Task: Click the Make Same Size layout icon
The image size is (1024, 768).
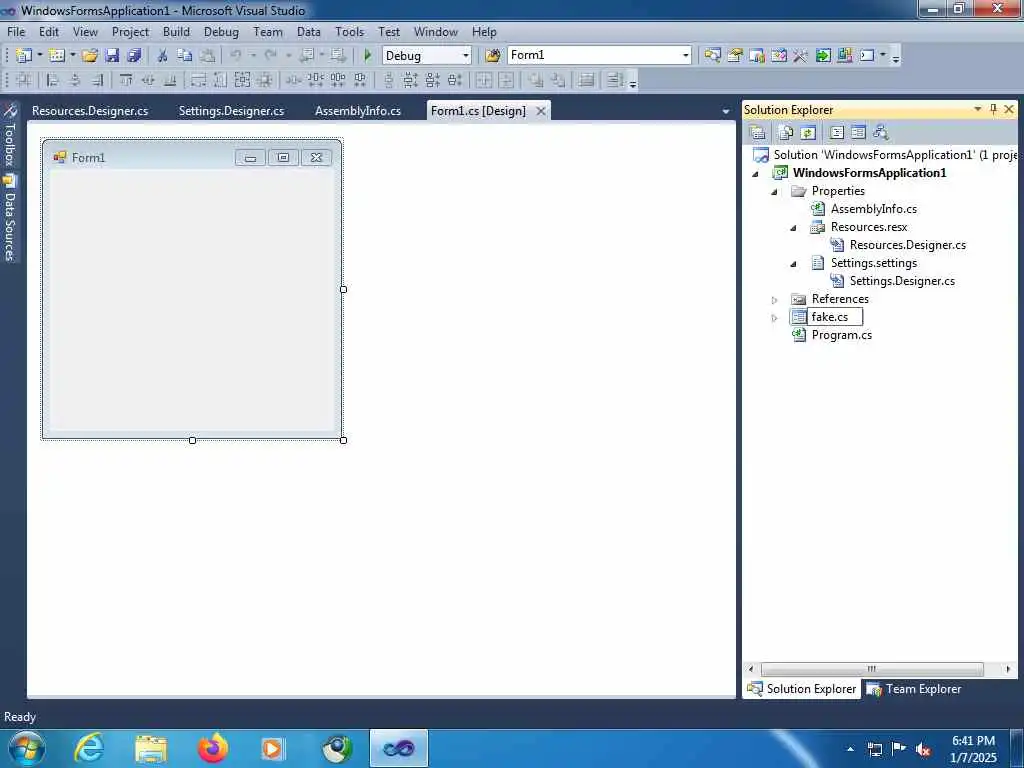Action: coord(242,80)
